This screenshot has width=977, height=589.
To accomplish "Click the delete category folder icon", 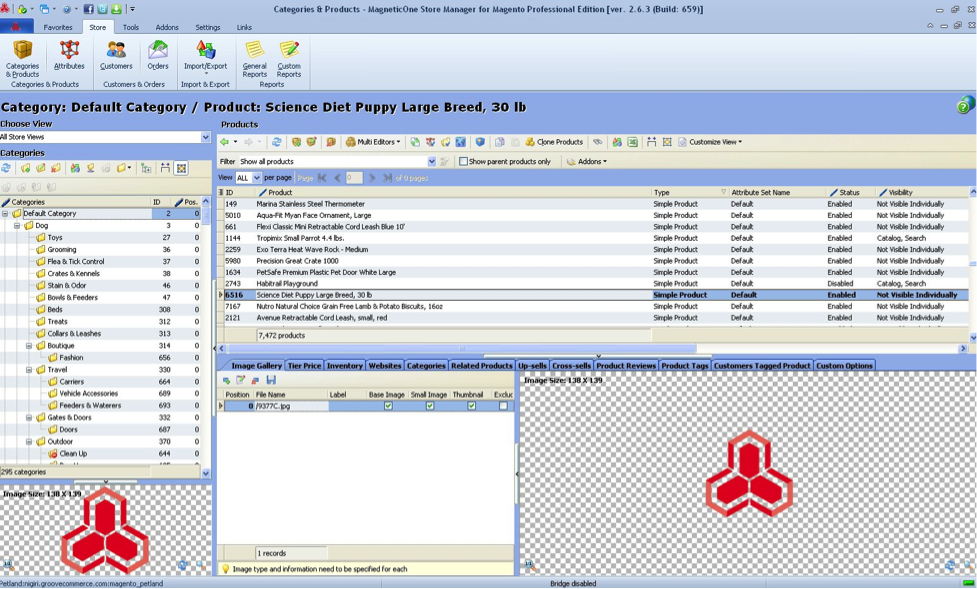I will pos(56,168).
